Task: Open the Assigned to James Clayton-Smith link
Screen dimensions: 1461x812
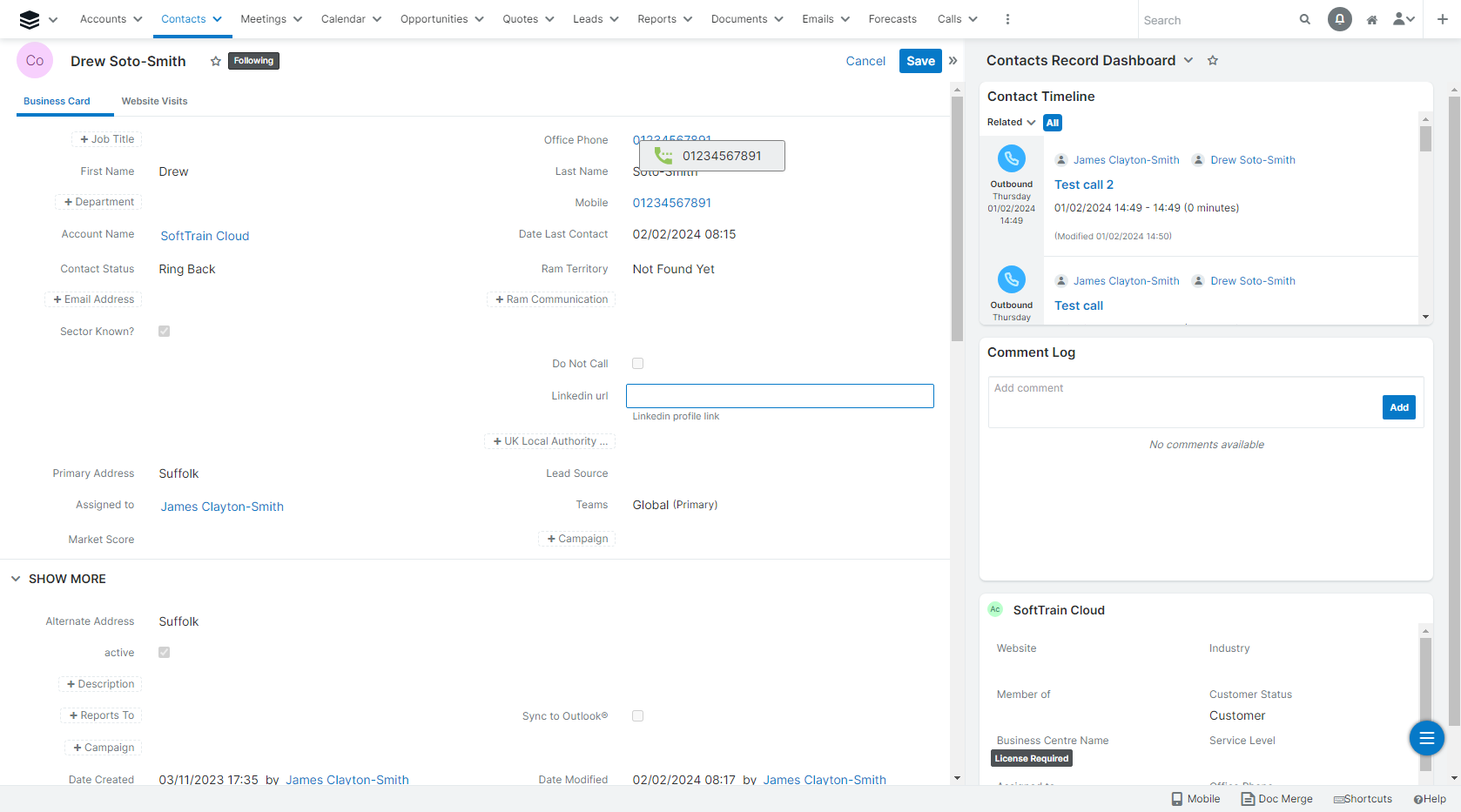Action: coord(222,507)
